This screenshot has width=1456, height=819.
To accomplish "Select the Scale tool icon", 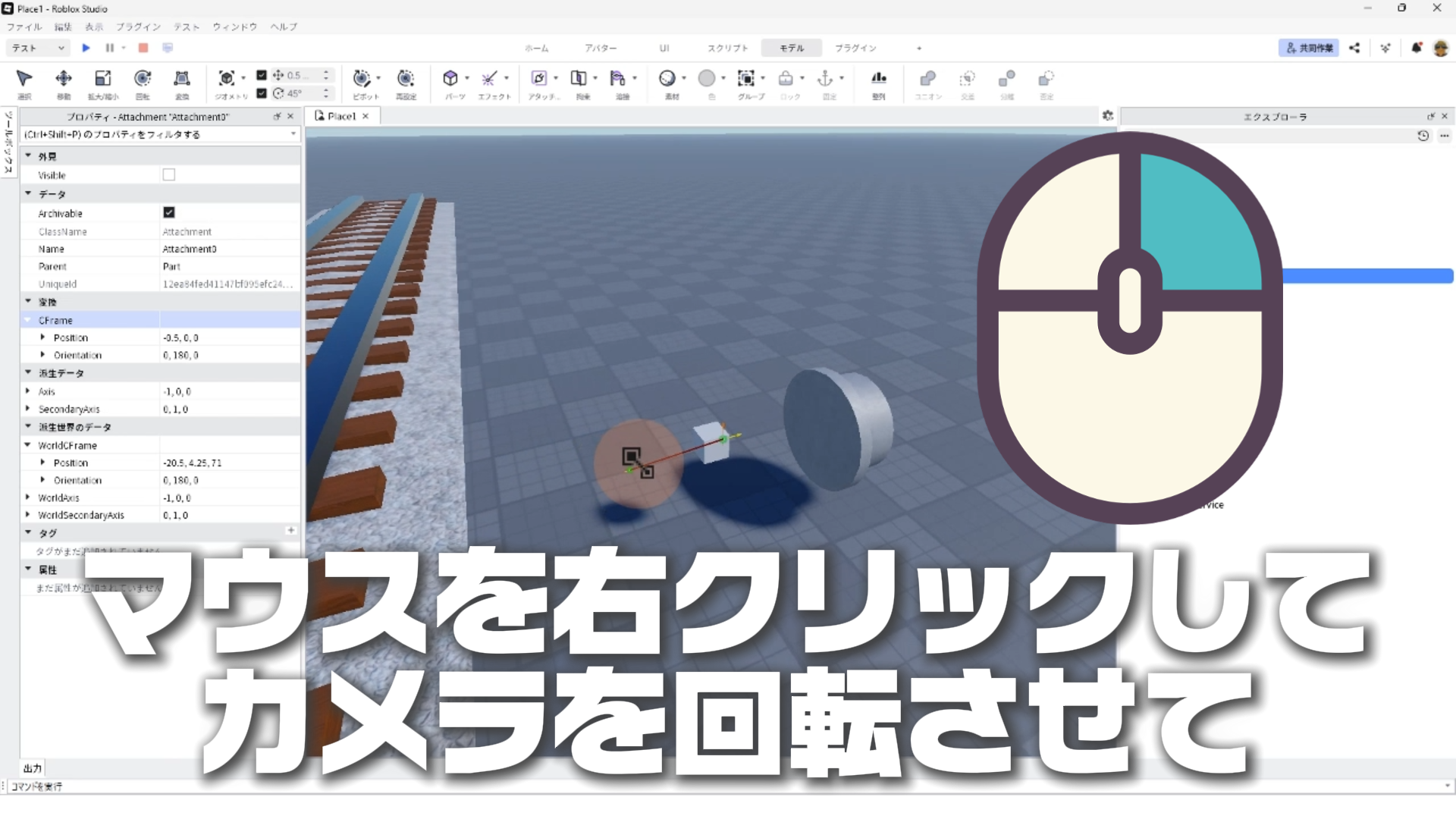I will tap(103, 79).
